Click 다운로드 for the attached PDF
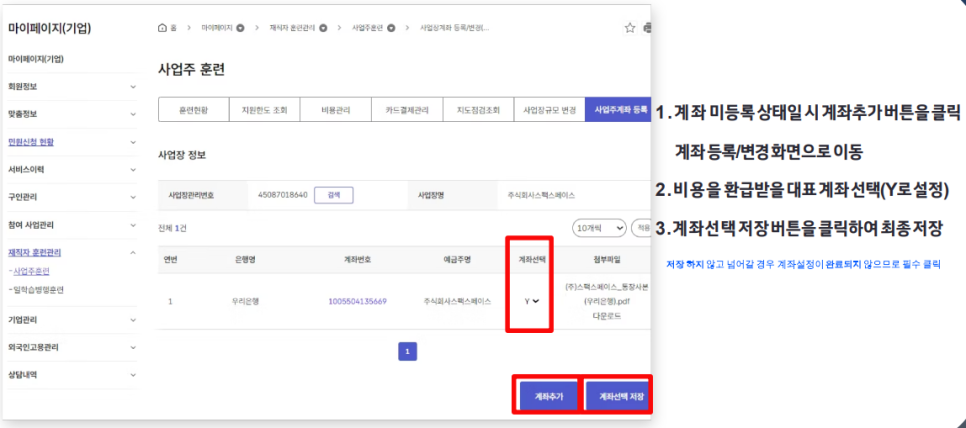Image resolution: width=966 pixels, height=428 pixels. pos(609,316)
